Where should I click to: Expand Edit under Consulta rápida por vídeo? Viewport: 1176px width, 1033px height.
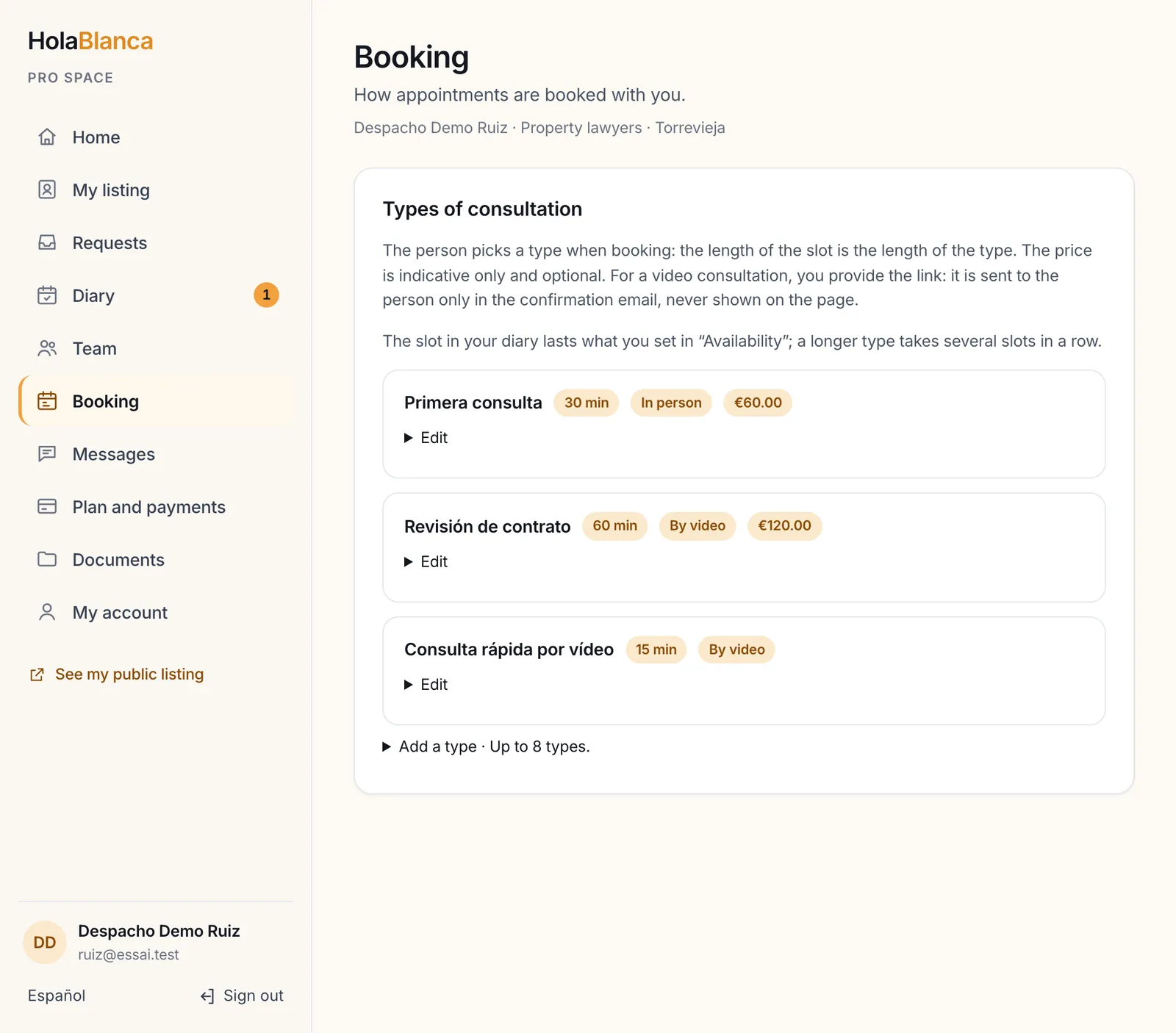(x=426, y=685)
